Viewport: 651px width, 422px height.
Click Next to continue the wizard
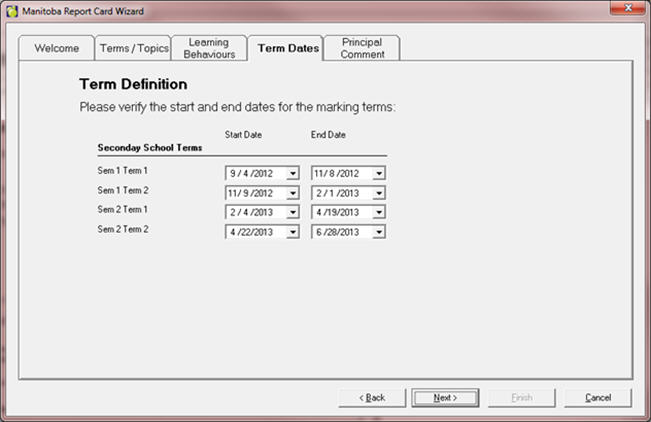click(445, 397)
